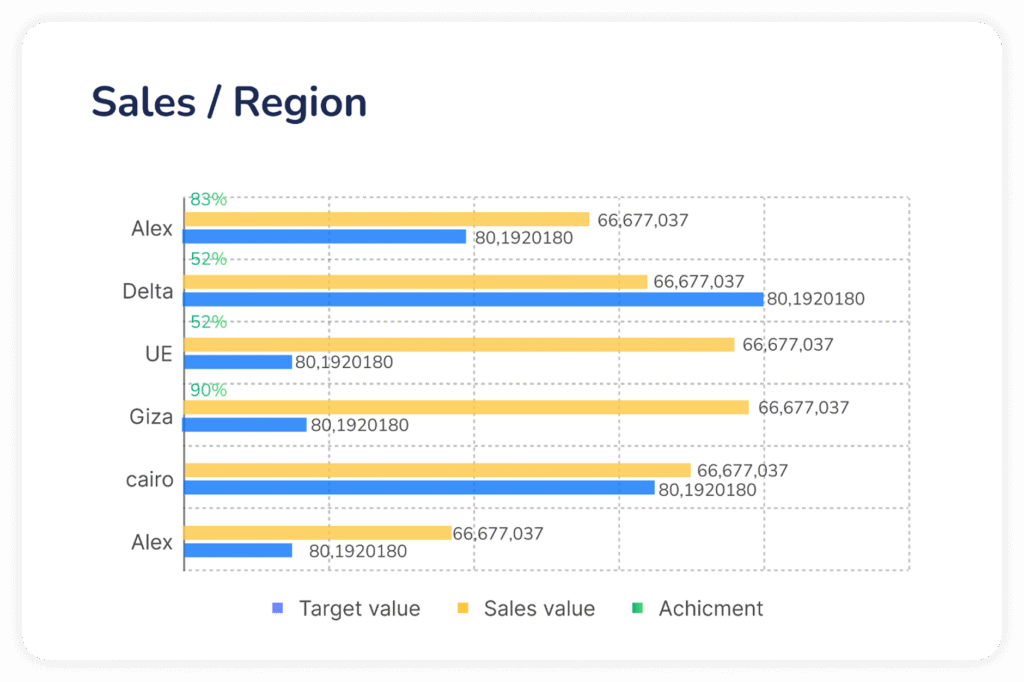Toggle the Target value legend label

pos(359,609)
